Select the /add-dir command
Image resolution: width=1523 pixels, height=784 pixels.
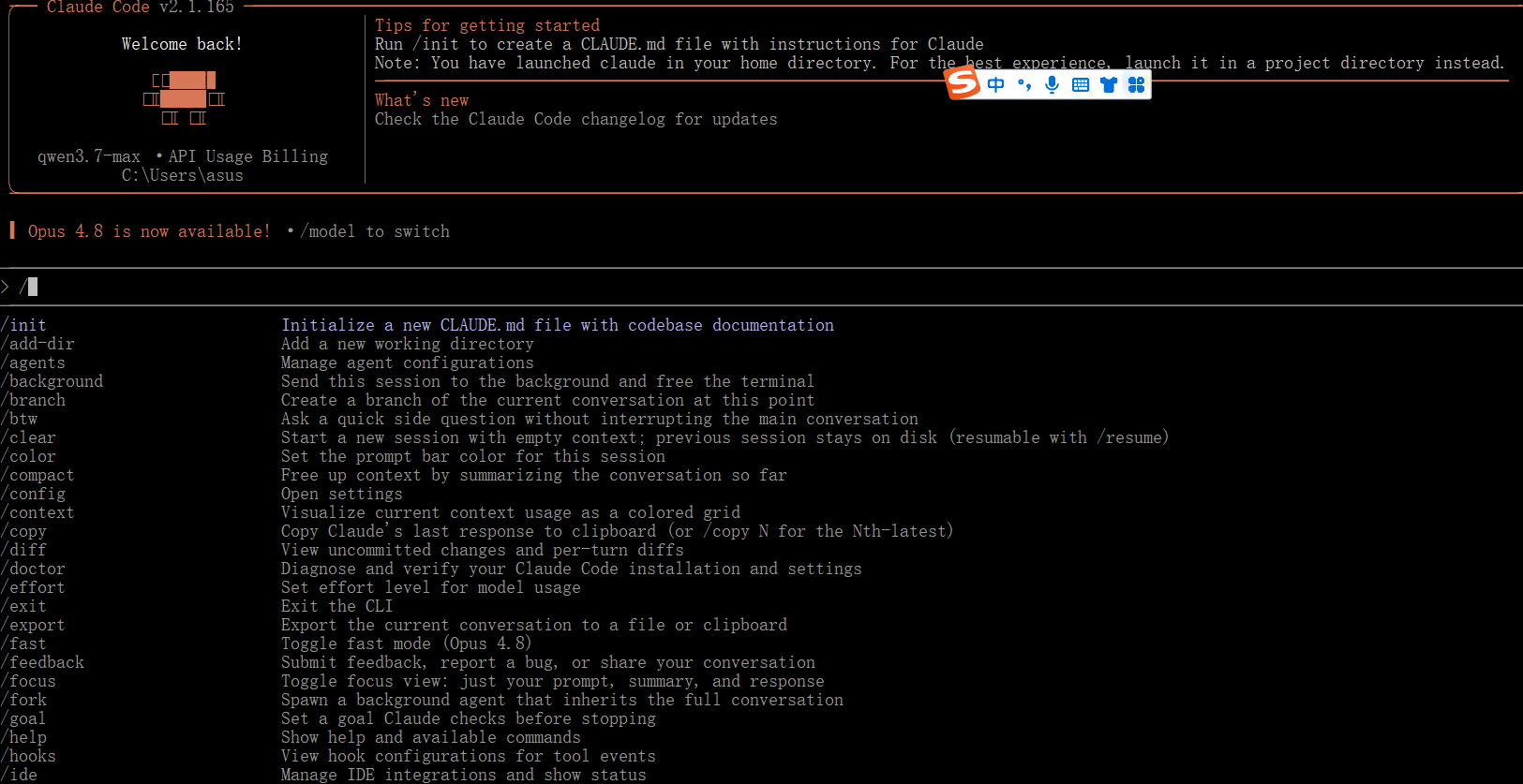pos(37,344)
